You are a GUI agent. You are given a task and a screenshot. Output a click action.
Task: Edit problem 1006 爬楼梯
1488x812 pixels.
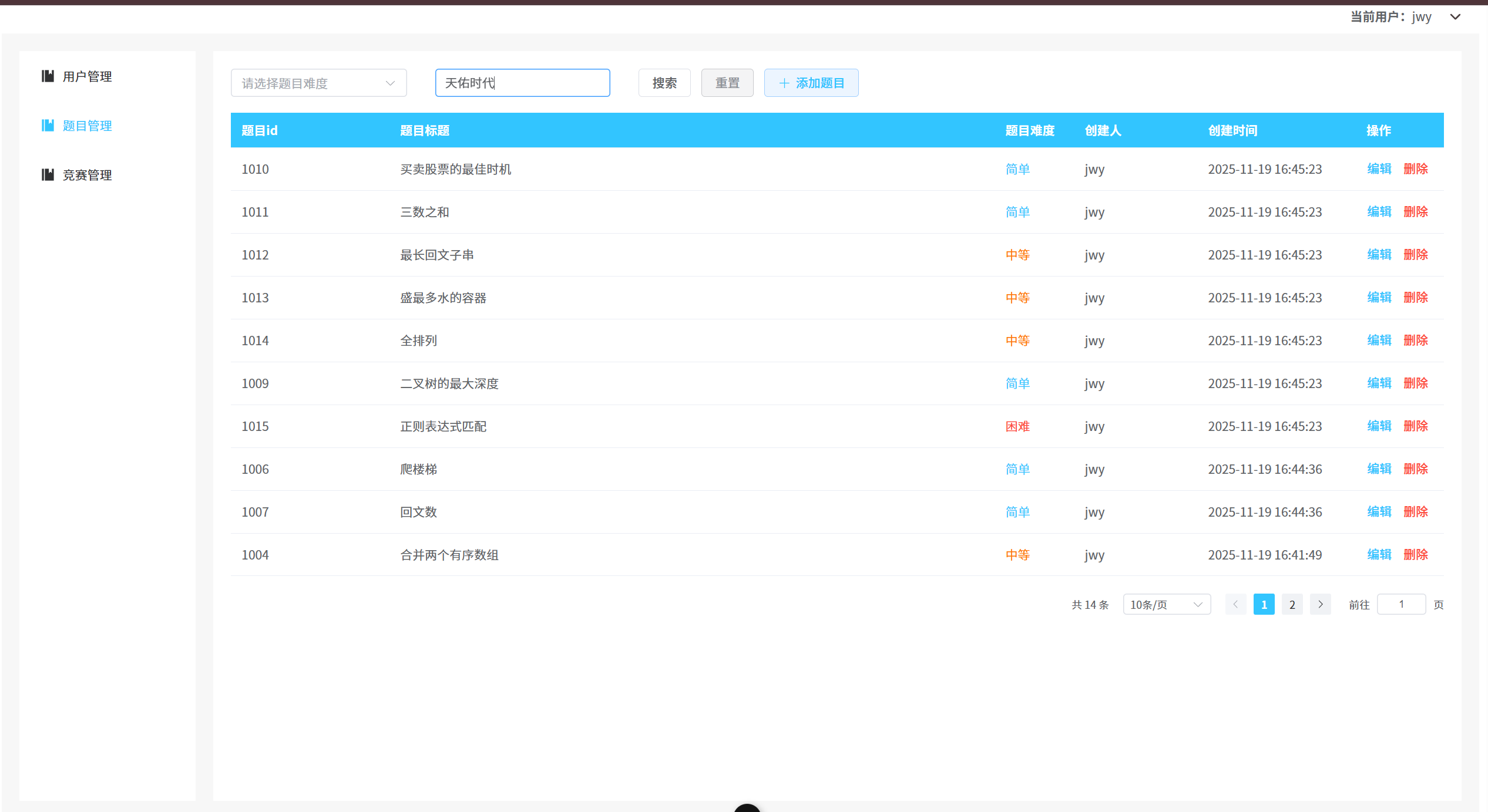click(1379, 469)
